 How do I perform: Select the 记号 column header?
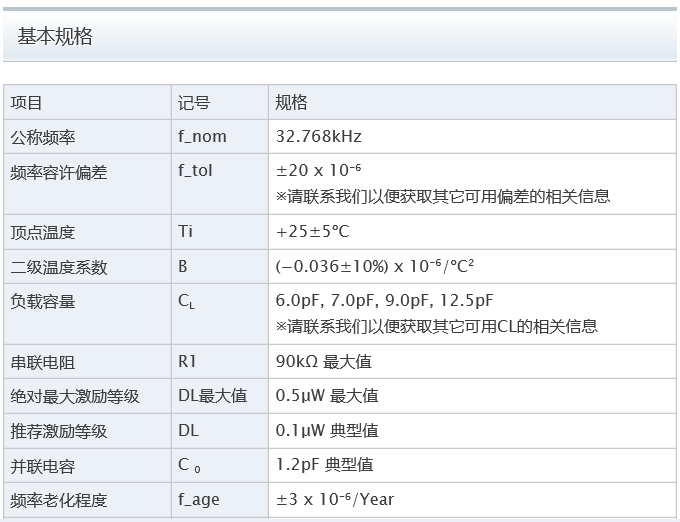194,102
